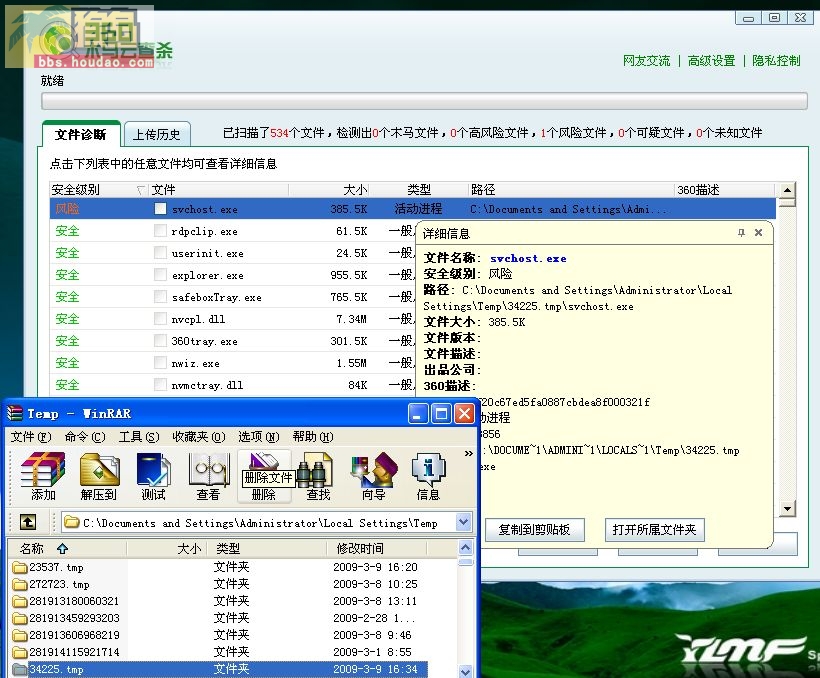Sort by security level (安全级别) column
The image size is (820, 678).
coord(99,189)
